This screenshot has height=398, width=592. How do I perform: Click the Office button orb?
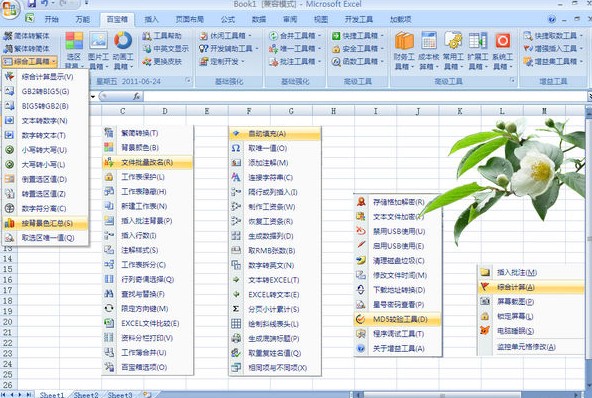pos(10,9)
